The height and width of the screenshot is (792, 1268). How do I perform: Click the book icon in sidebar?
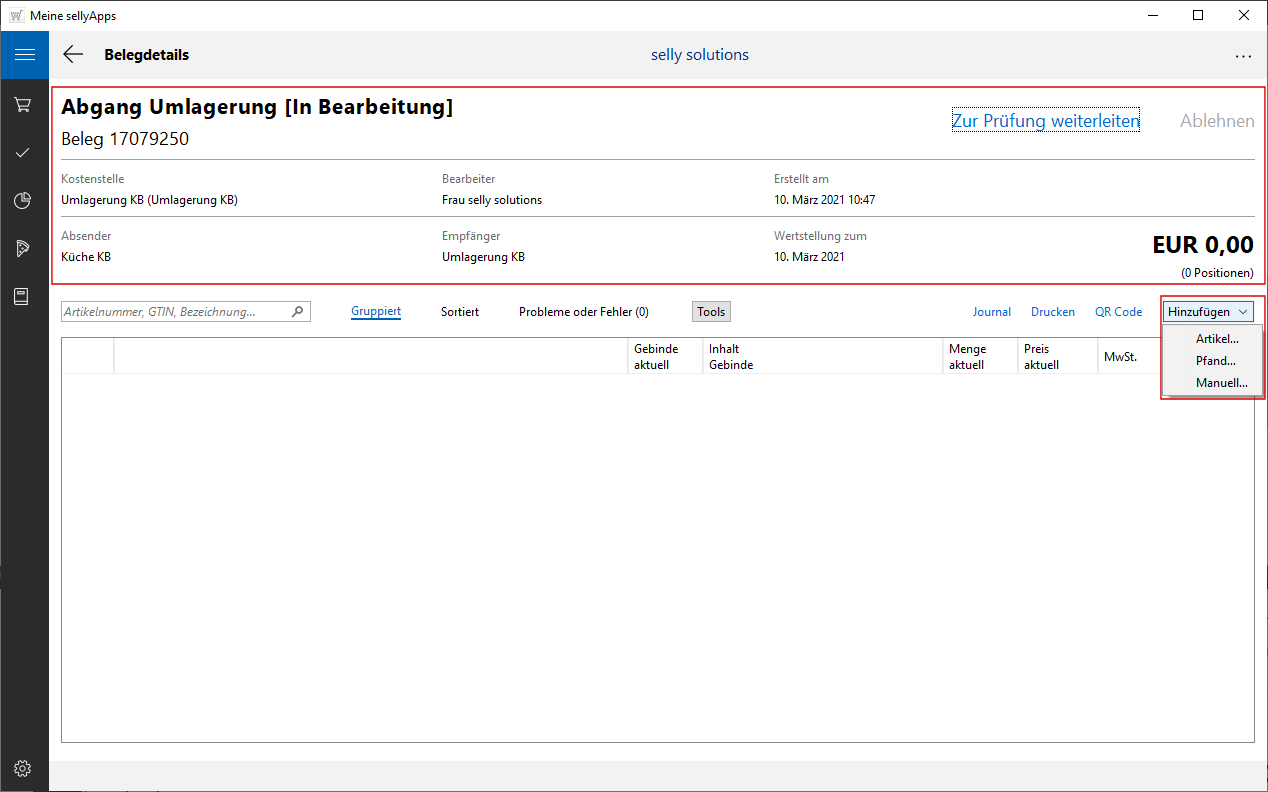click(x=23, y=296)
